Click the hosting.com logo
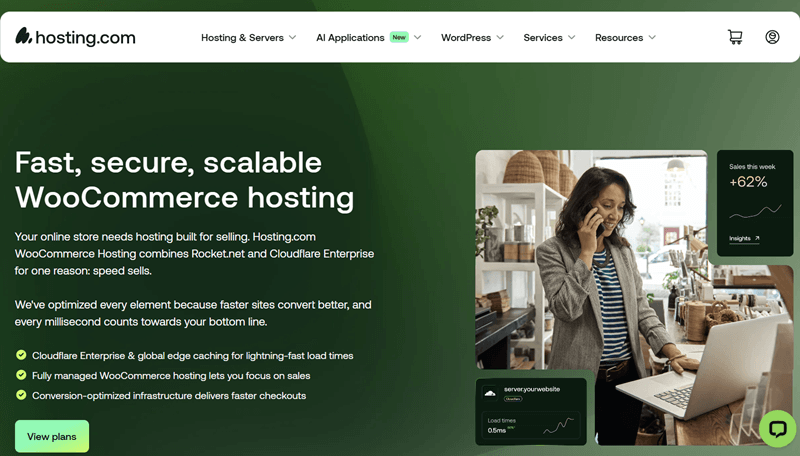This screenshot has height=456, width=800. coord(76,37)
